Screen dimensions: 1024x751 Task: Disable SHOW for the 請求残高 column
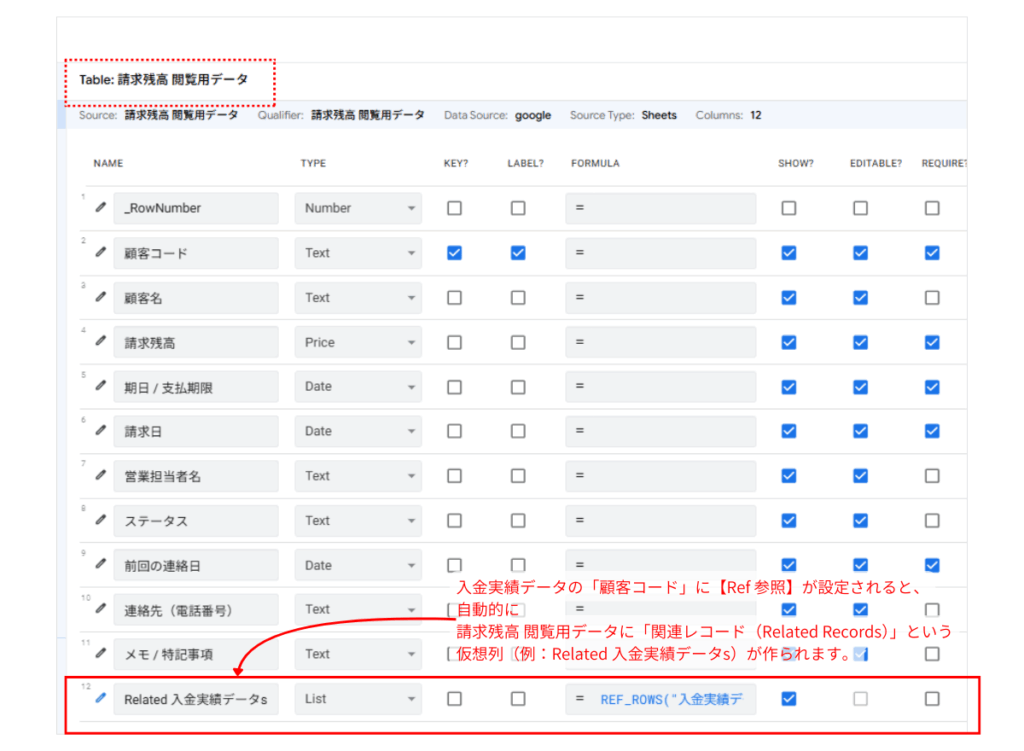tap(789, 342)
